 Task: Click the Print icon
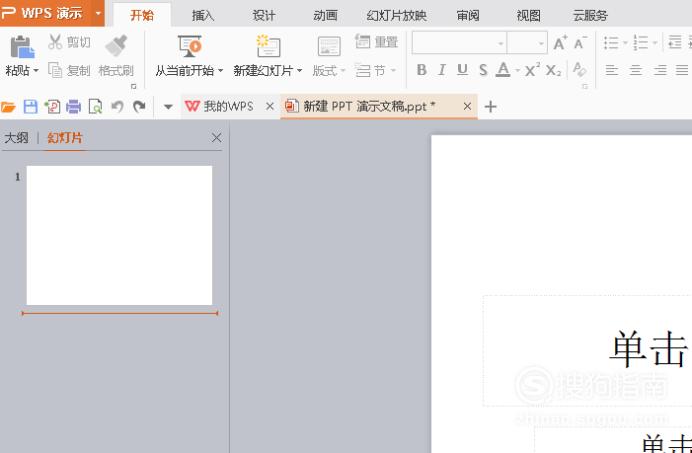[74, 106]
